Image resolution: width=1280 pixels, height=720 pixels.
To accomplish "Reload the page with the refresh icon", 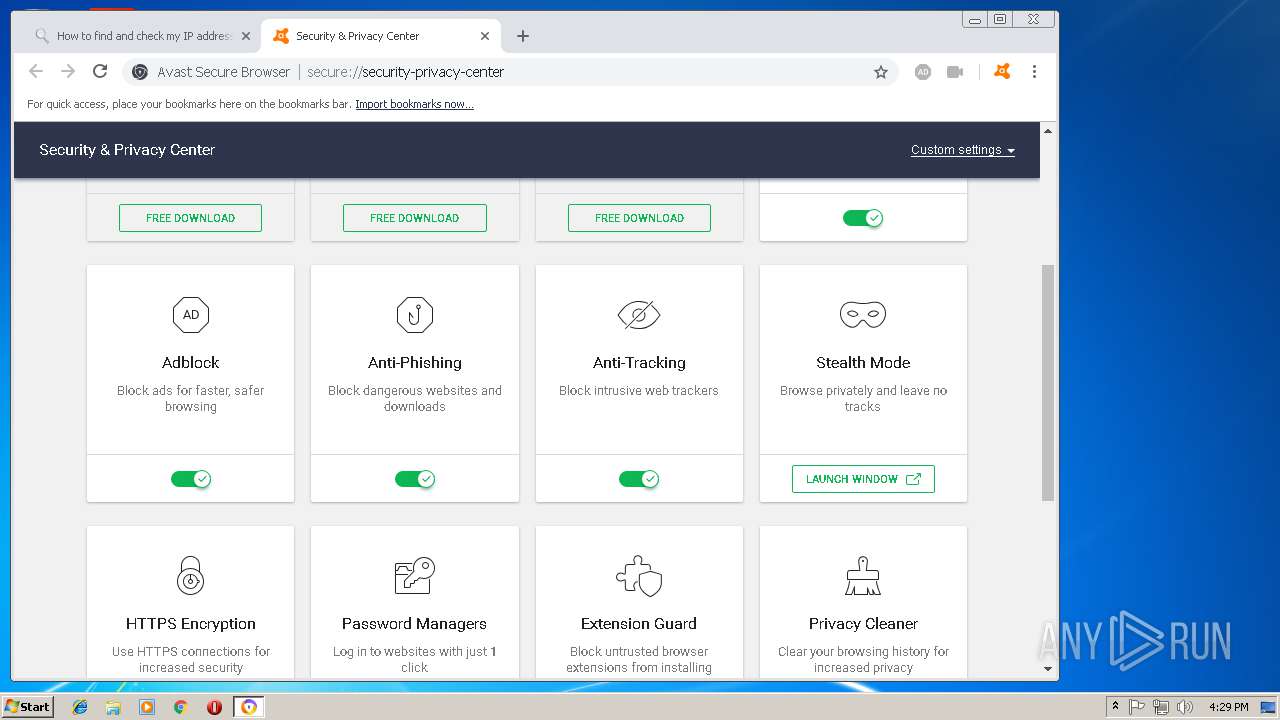I will [100, 71].
